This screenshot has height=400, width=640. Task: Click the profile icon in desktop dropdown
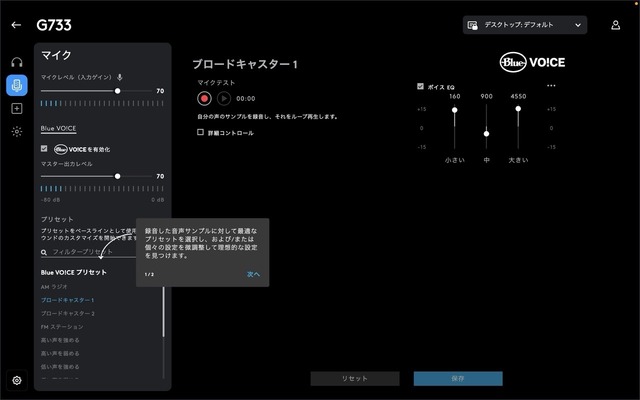click(x=472, y=25)
